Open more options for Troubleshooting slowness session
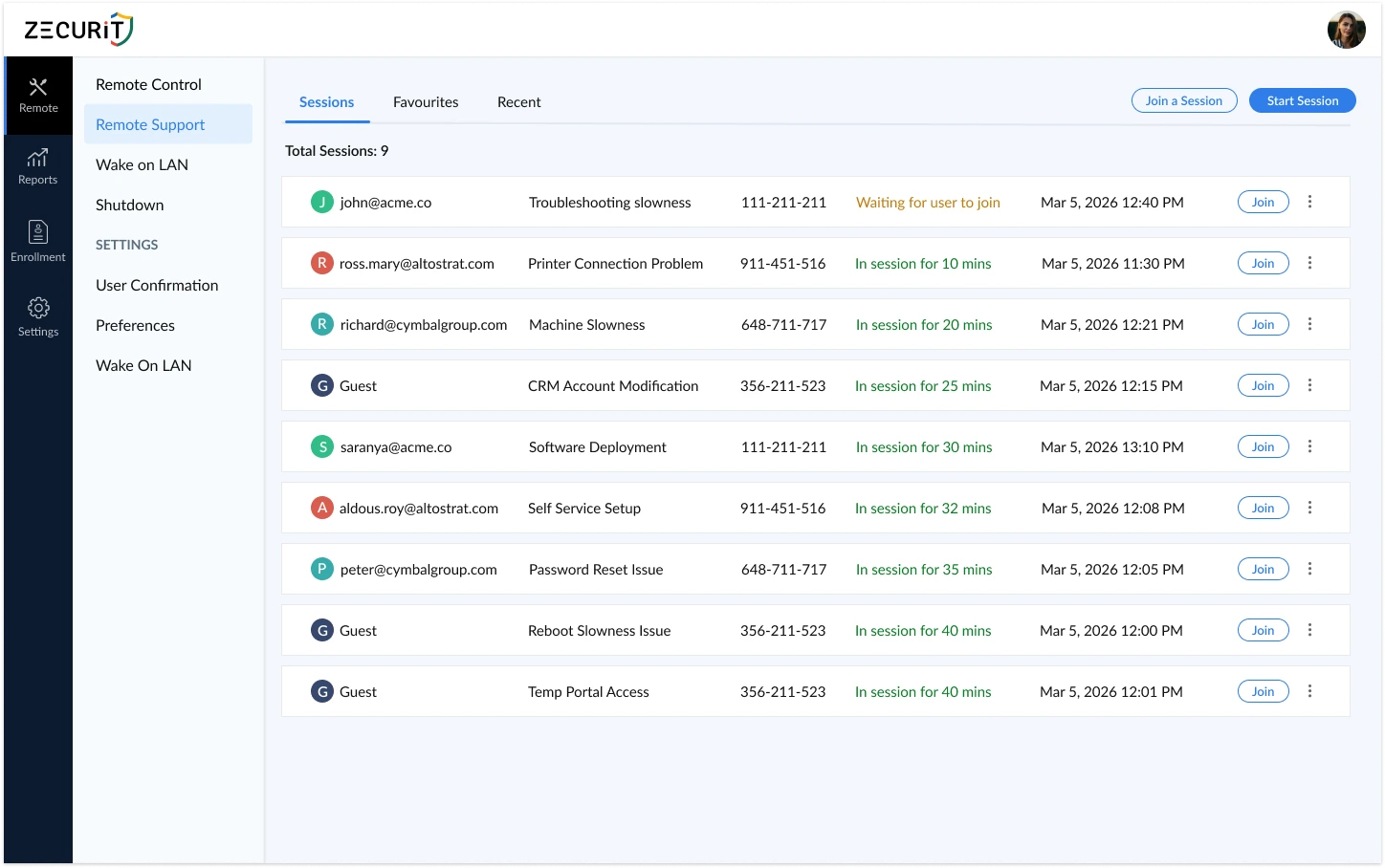This screenshot has height=868, width=1385. 1310,202
